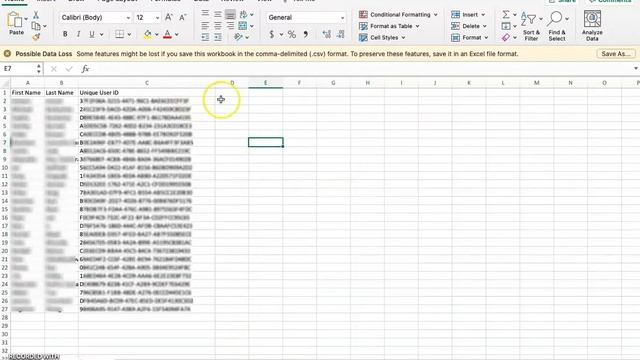Image resolution: width=640 pixels, height=360 pixels.
Task: Expand the font color palette arrow
Action: [x=177, y=35]
